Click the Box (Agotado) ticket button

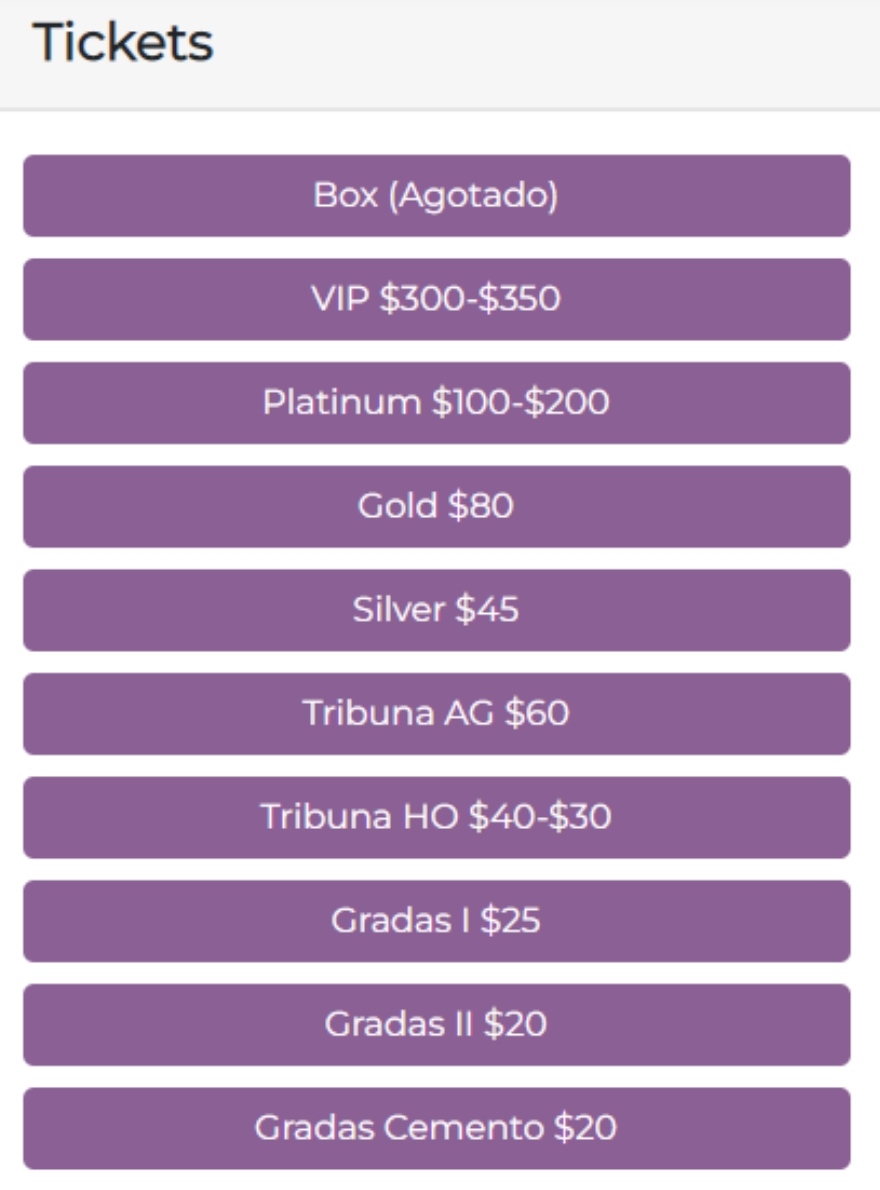pos(436,196)
